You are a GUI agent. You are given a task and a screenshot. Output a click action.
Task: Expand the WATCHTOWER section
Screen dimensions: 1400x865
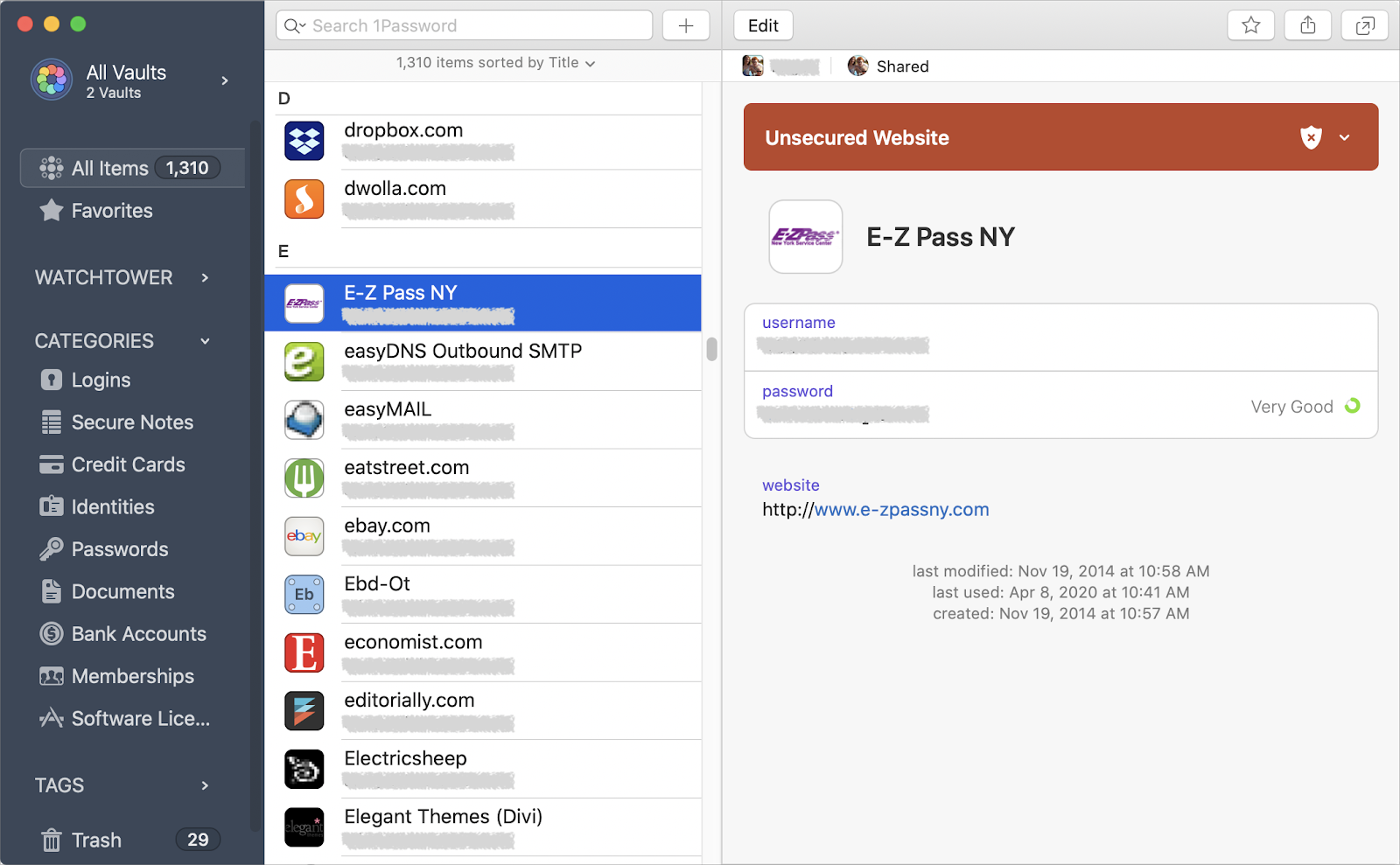tap(205, 277)
